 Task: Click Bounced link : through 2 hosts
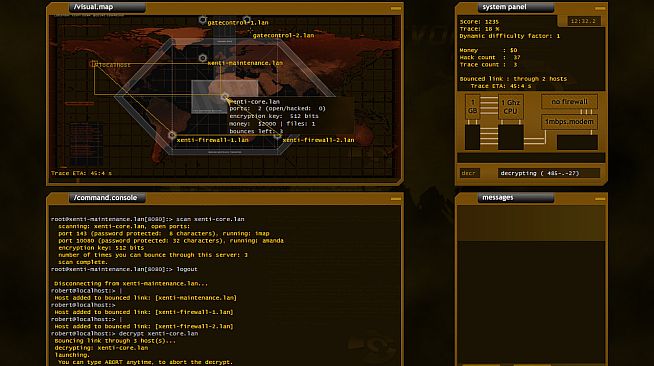[x=513, y=79]
